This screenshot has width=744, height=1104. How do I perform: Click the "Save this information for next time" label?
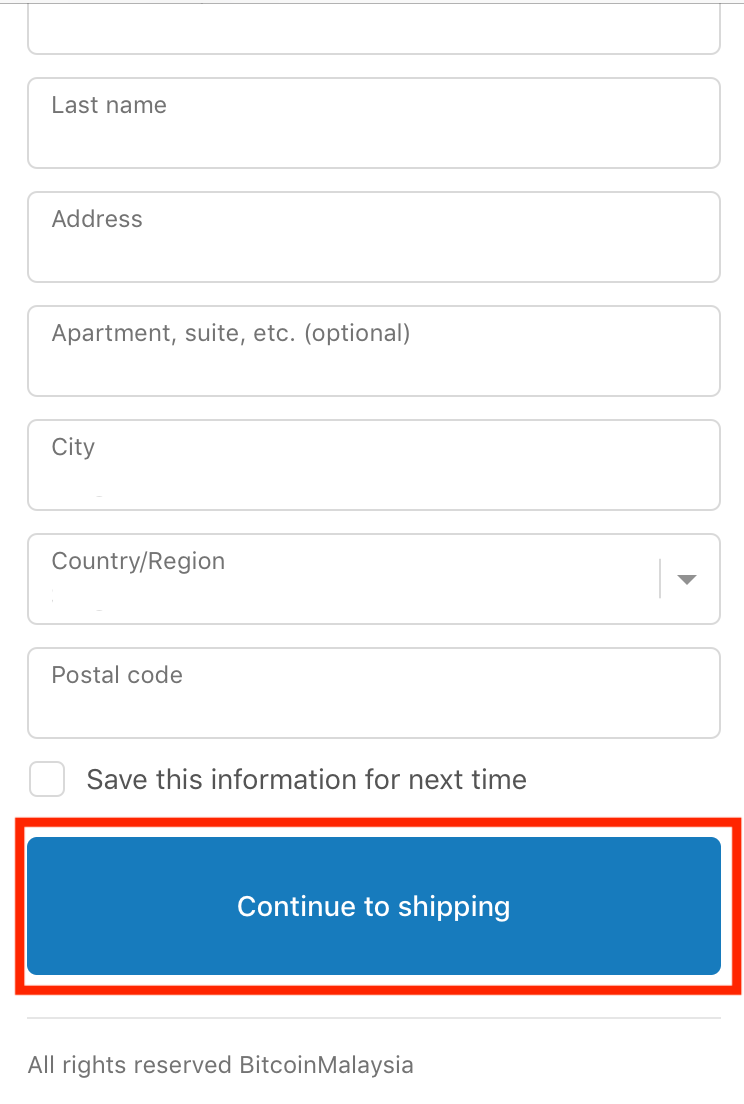(x=306, y=779)
